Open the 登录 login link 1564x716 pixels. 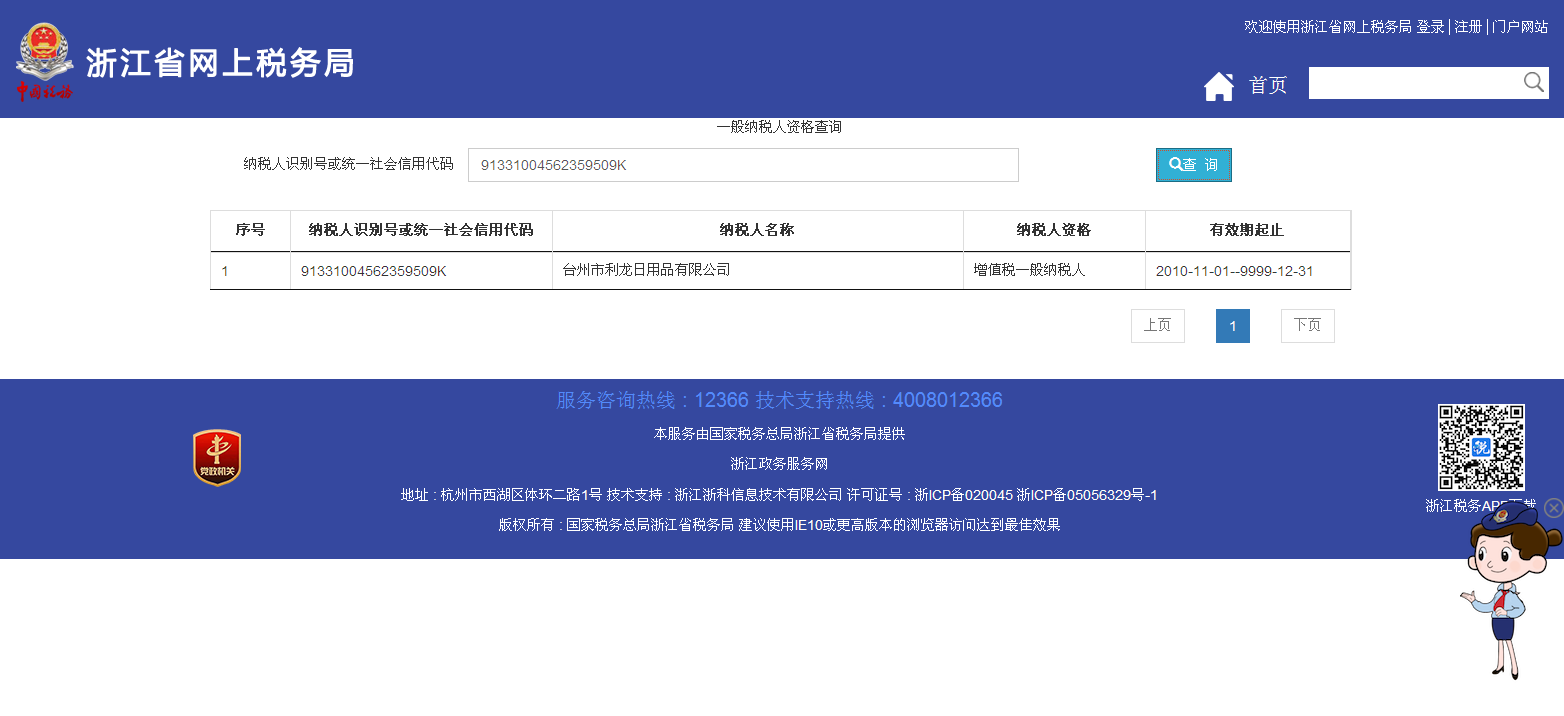pyautogui.click(x=1430, y=27)
